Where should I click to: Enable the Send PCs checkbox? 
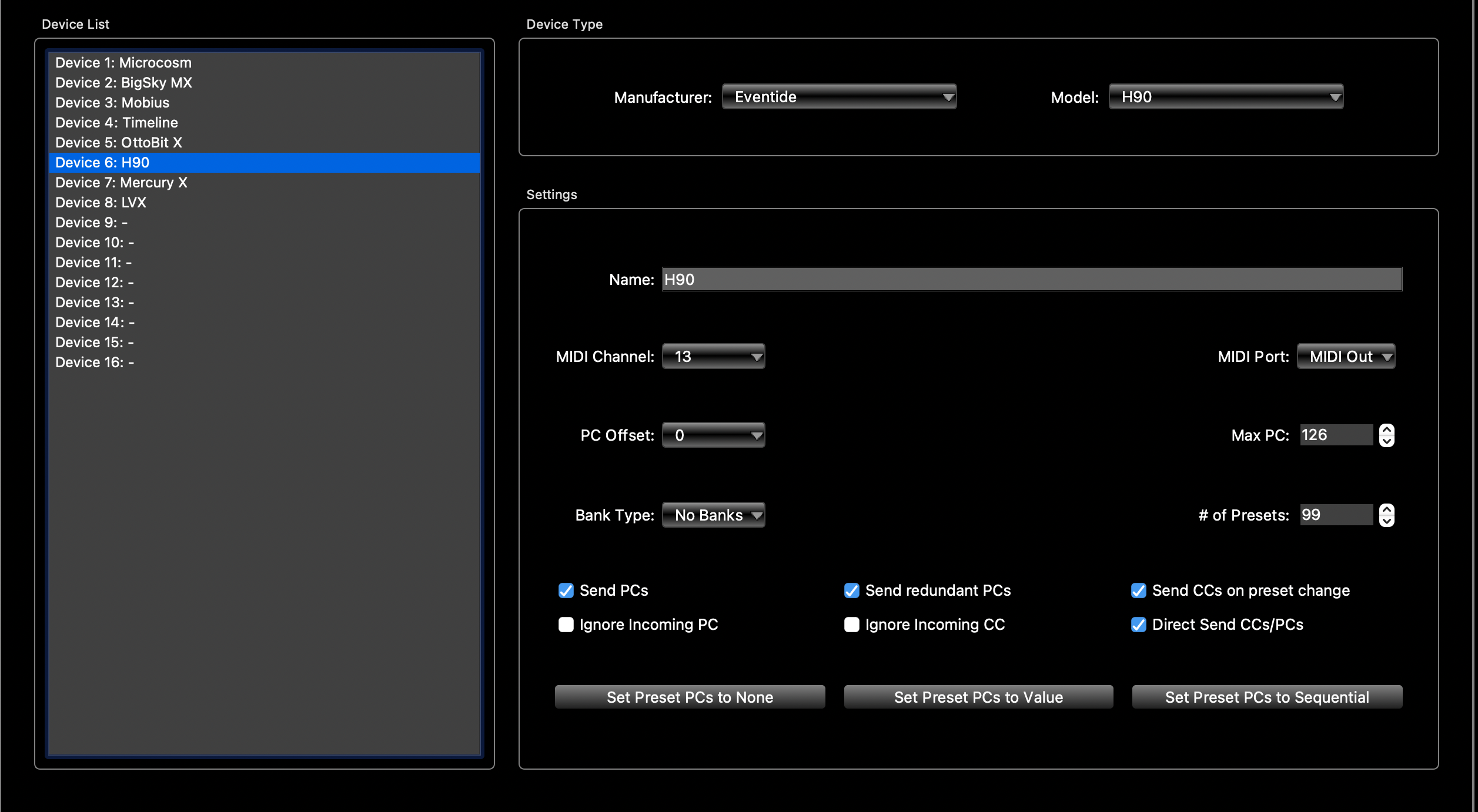[566, 590]
